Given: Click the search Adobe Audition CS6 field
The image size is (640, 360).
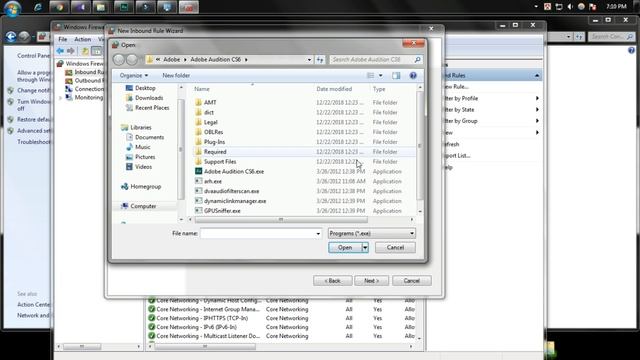Looking at the screenshot, I should point(376,60).
